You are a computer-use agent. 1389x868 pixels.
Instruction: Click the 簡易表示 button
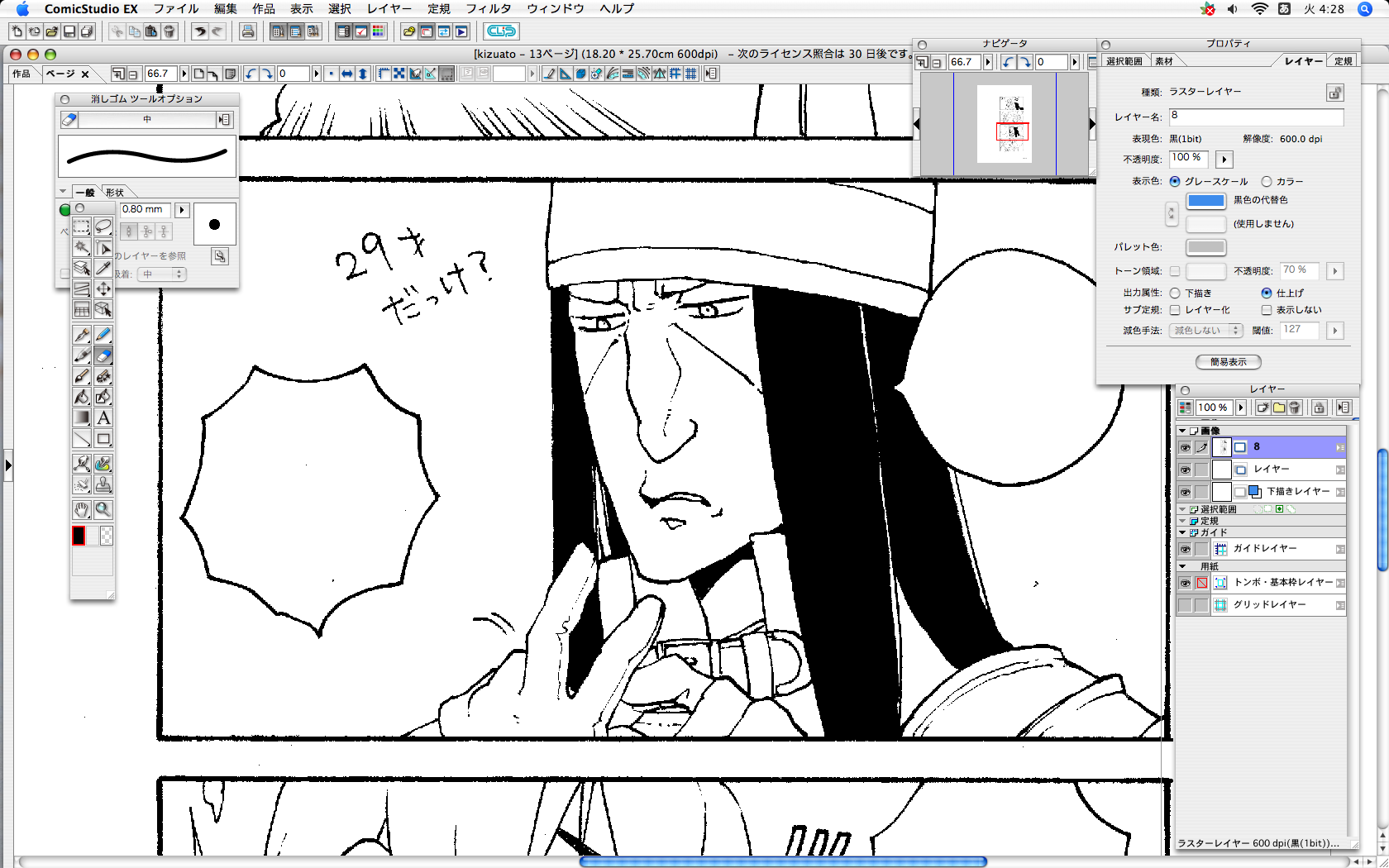[x=1228, y=362]
